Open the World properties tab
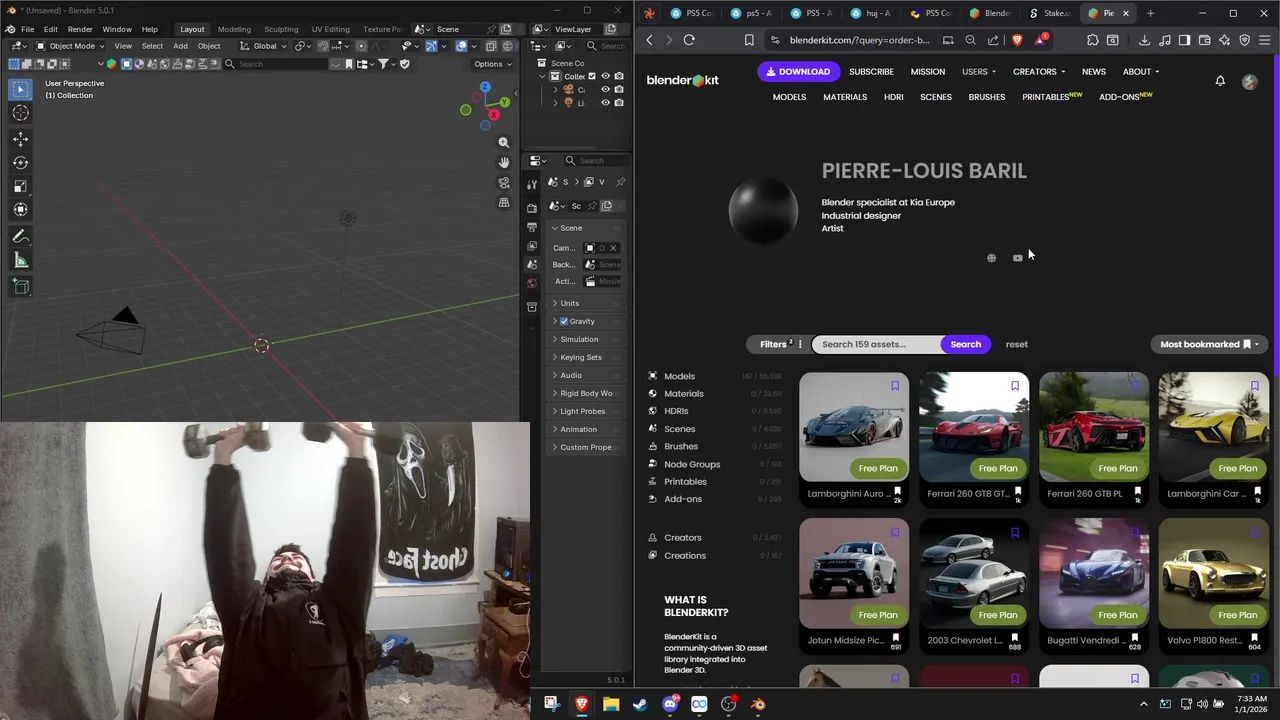 [x=532, y=283]
